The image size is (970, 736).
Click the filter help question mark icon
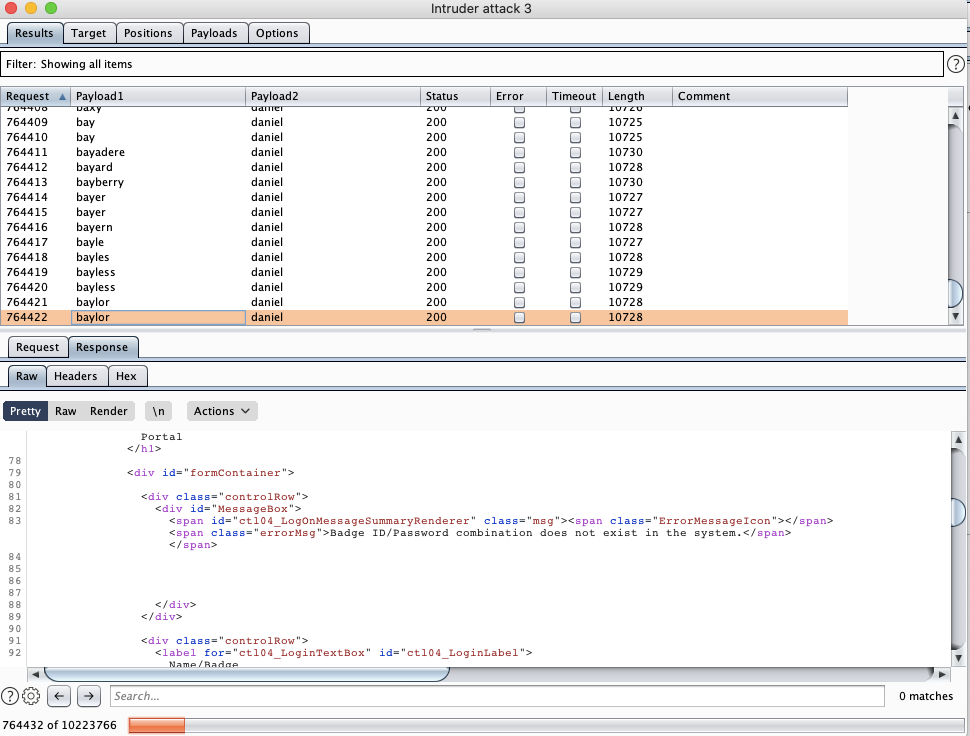956,64
